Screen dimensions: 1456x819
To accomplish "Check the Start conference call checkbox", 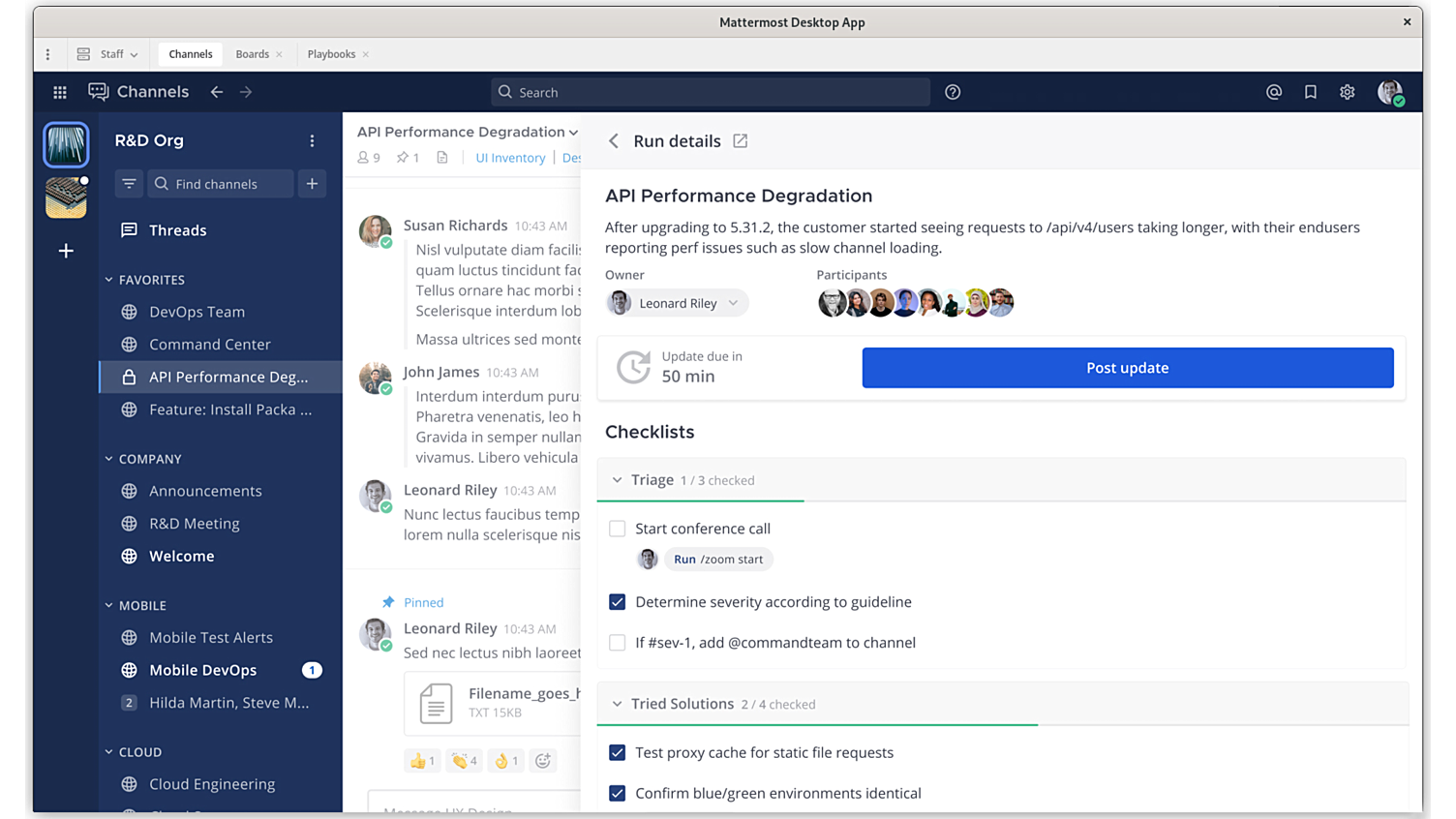I will 617,529.
